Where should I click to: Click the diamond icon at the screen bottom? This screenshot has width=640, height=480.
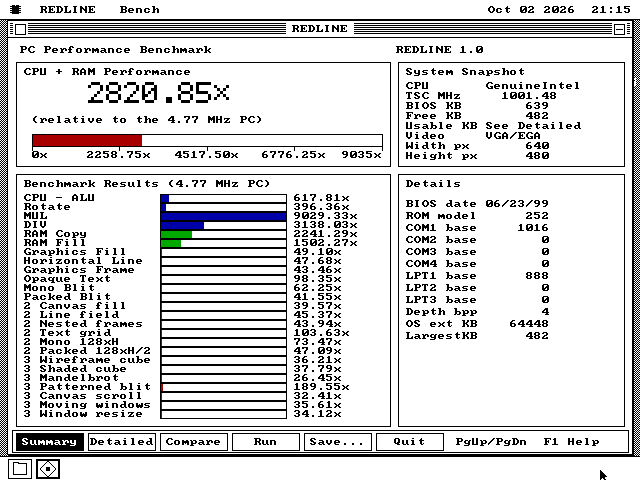[48, 469]
